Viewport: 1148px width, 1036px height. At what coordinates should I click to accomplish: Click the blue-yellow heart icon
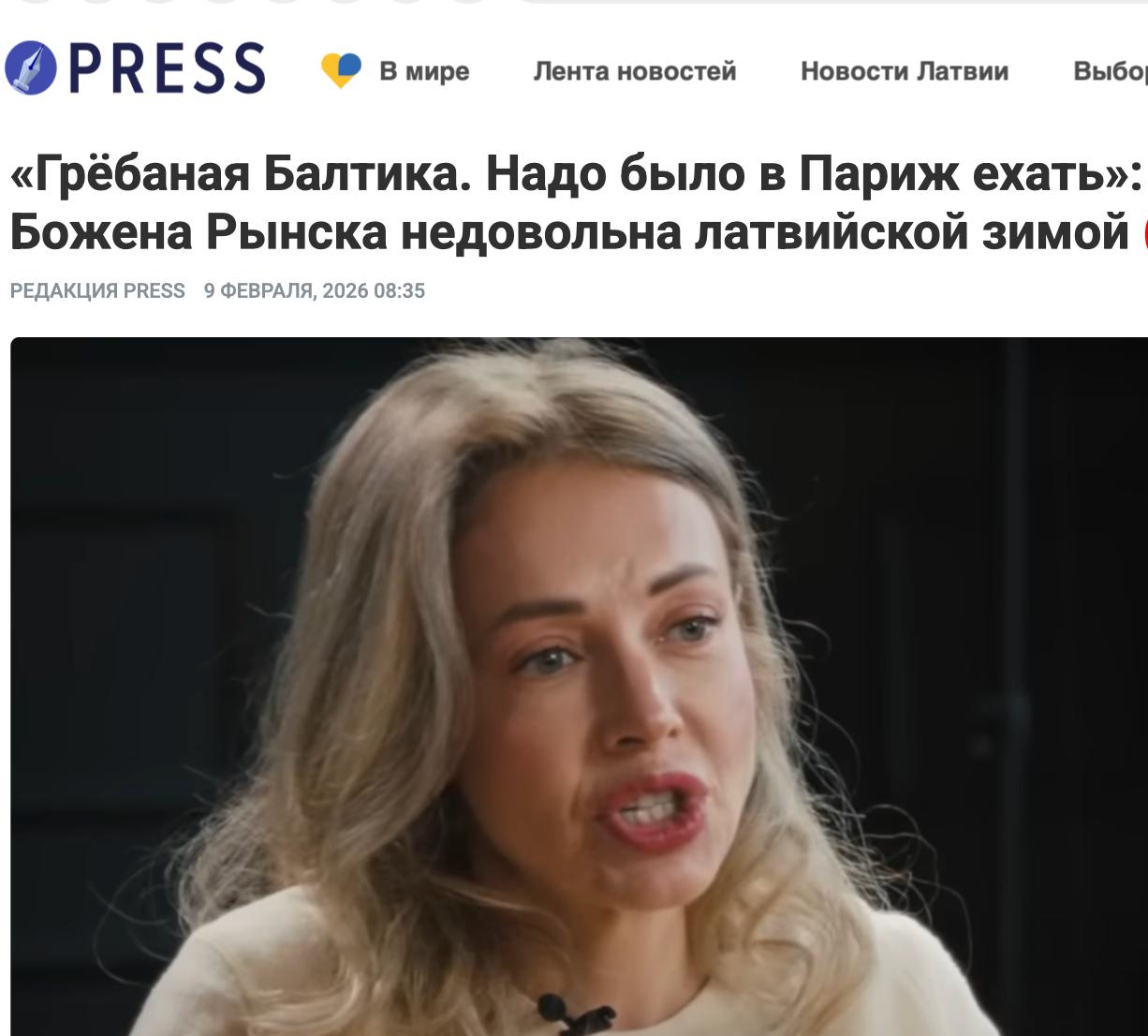coord(341,70)
